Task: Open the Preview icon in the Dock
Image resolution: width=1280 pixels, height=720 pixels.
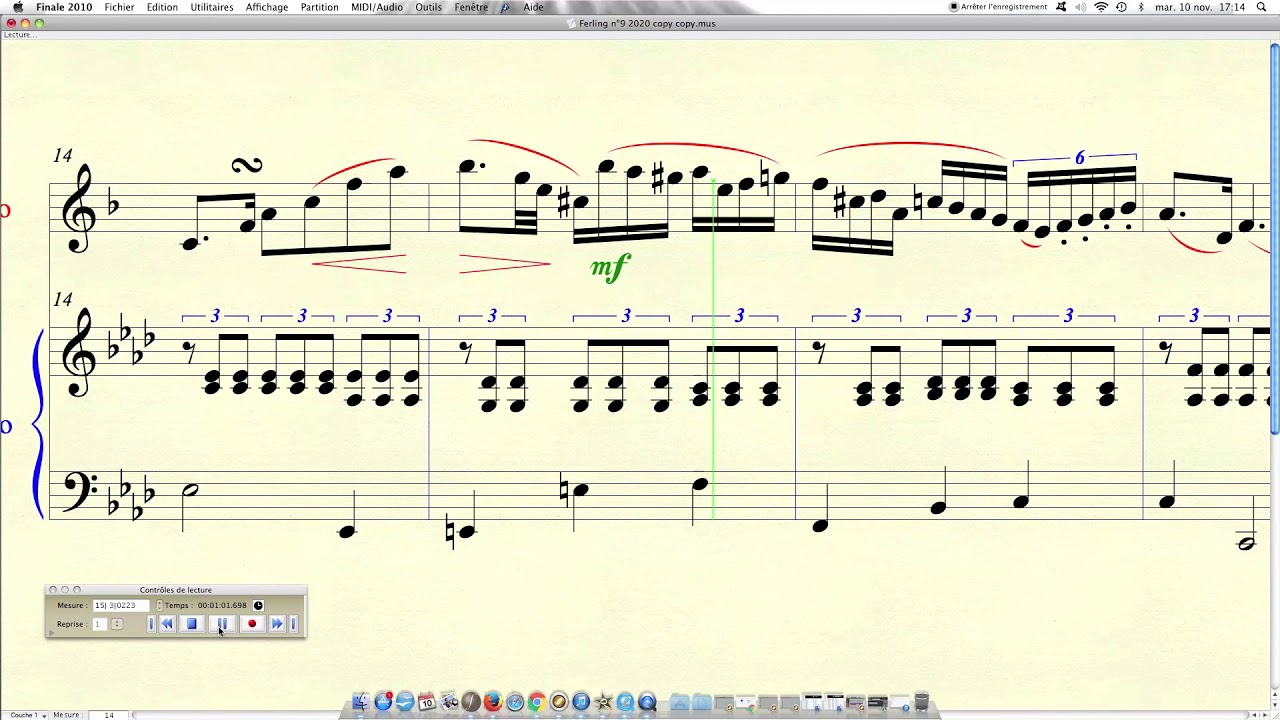Action: click(449, 702)
